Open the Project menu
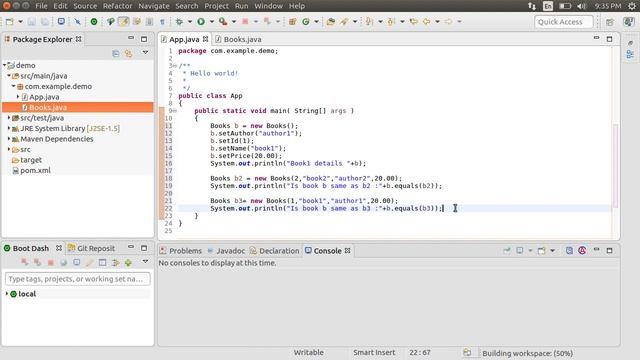The width and height of the screenshot is (640, 360). pos(216,6)
